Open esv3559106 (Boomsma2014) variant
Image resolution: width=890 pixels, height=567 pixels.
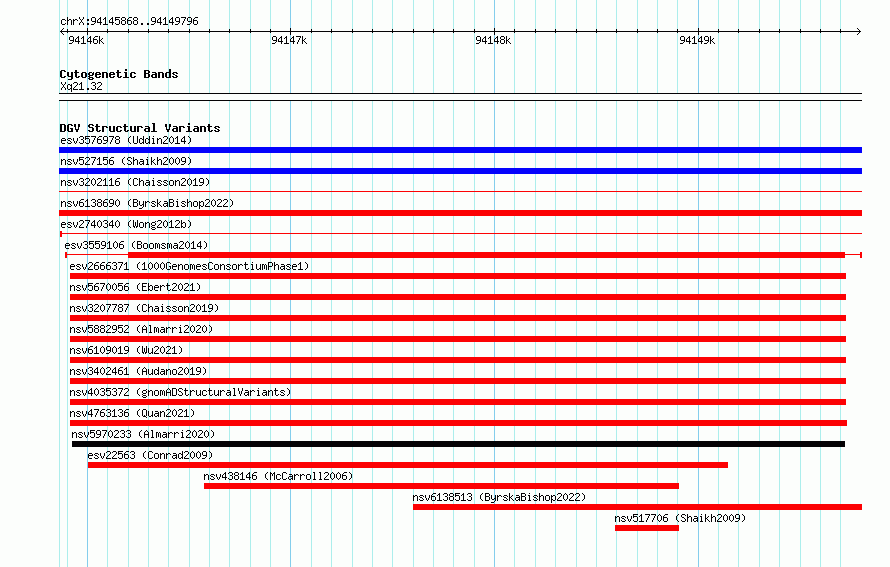click(136, 245)
